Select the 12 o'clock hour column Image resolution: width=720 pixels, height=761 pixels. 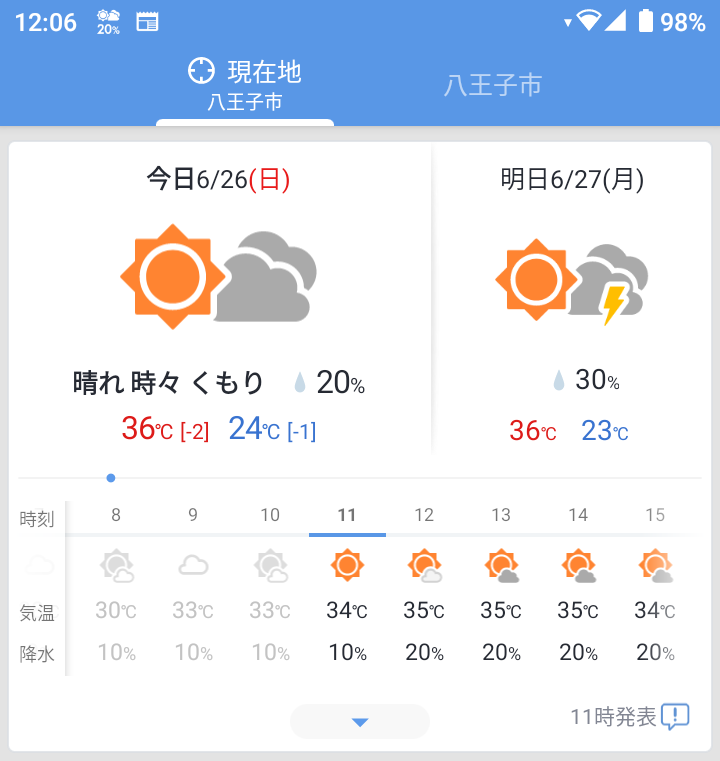(424, 515)
